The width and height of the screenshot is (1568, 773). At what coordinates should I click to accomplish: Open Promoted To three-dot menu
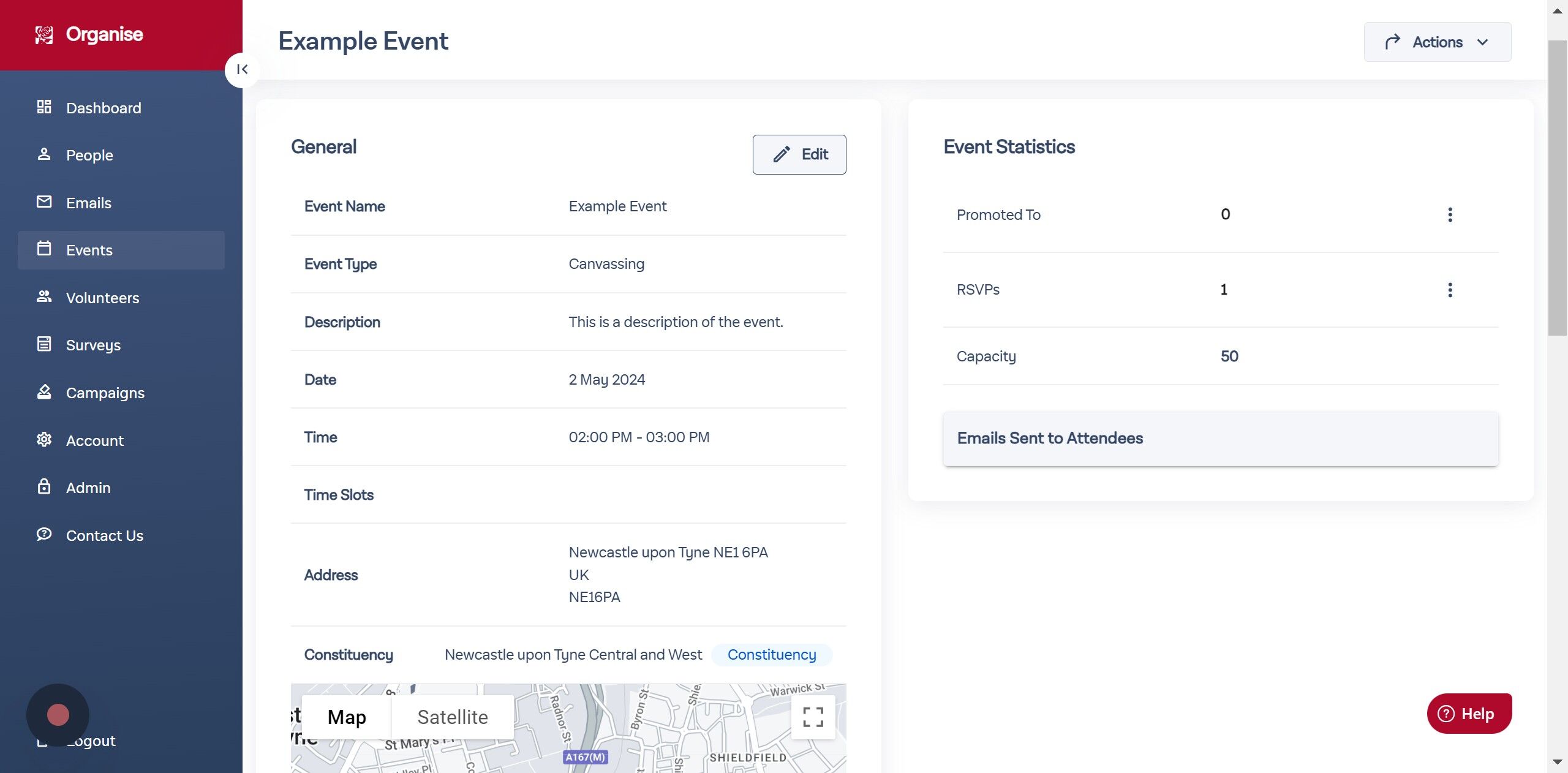tap(1450, 214)
